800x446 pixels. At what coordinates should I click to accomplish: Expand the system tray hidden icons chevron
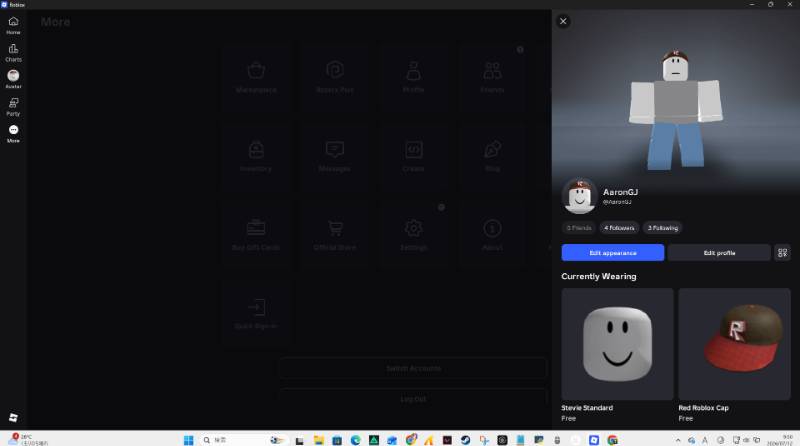pyautogui.click(x=678, y=440)
